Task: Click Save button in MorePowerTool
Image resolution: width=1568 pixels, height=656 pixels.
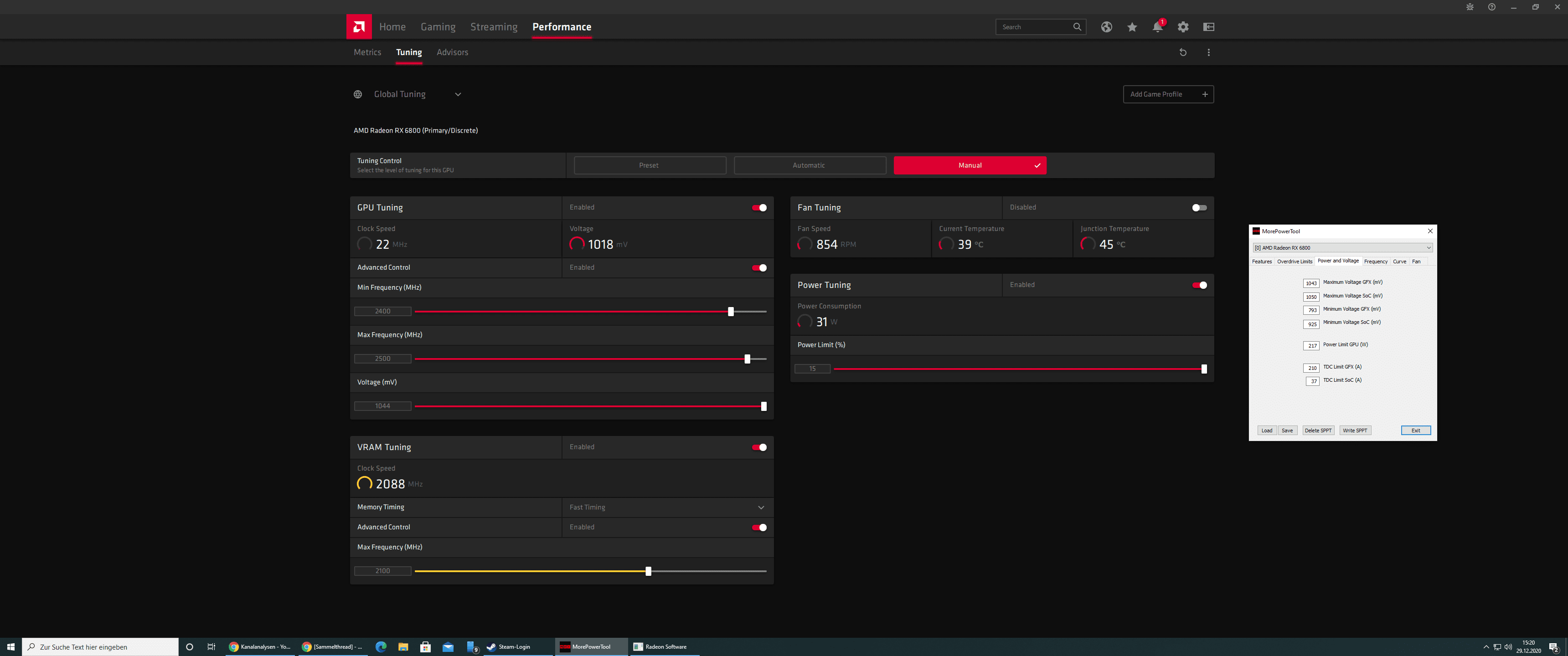Action: 1287,431
